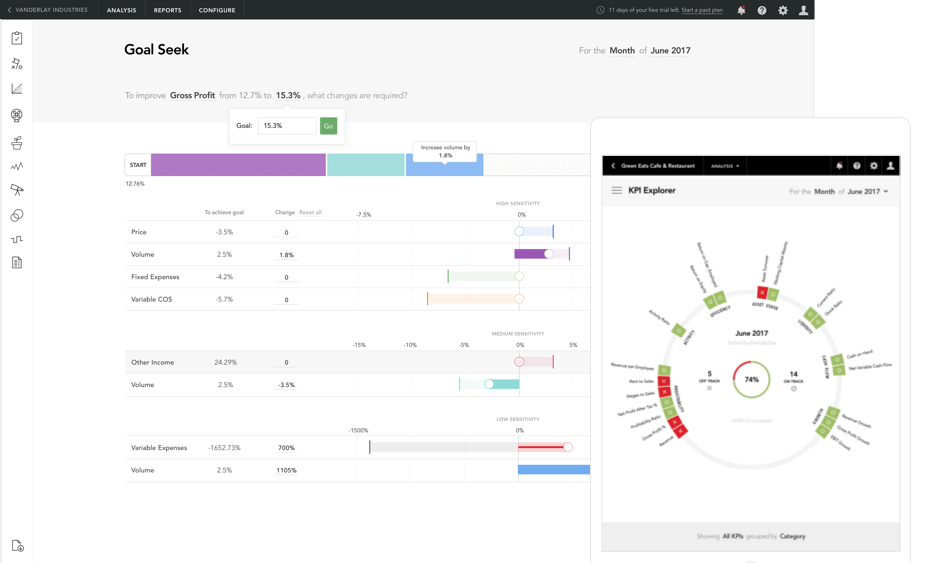Click the Price sensitivity slider handle

coord(519,231)
